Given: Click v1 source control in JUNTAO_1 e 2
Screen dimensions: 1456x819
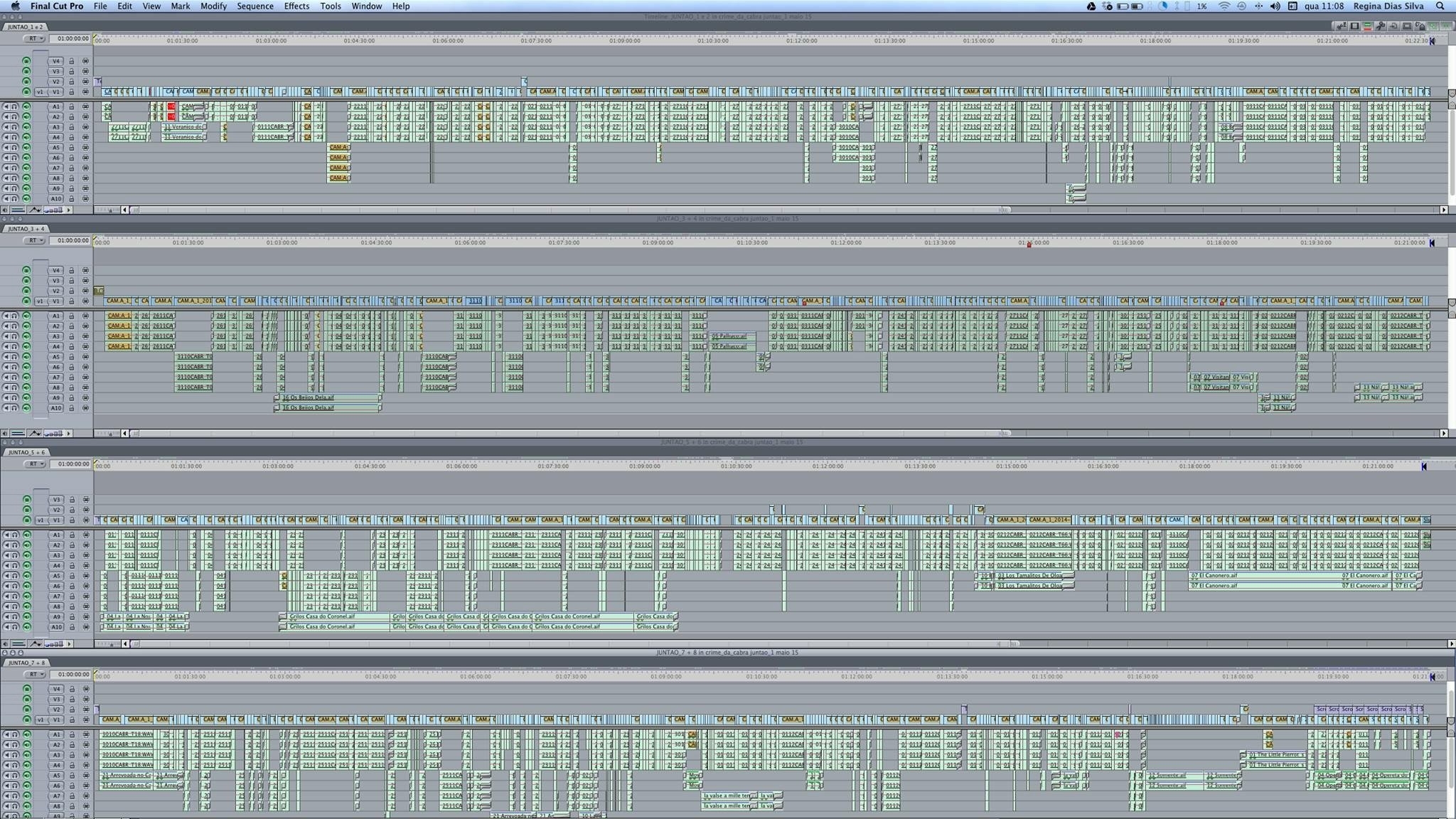Looking at the screenshot, I should click(x=40, y=92).
